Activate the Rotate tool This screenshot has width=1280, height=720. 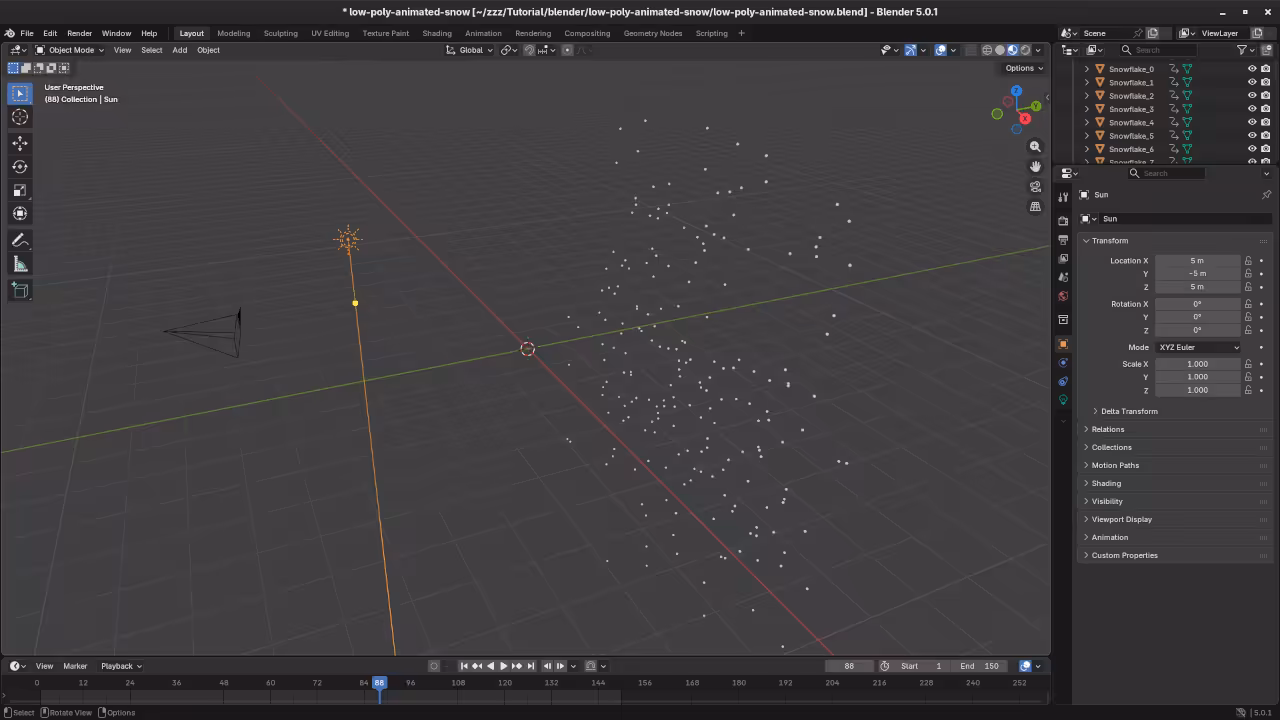coord(20,167)
